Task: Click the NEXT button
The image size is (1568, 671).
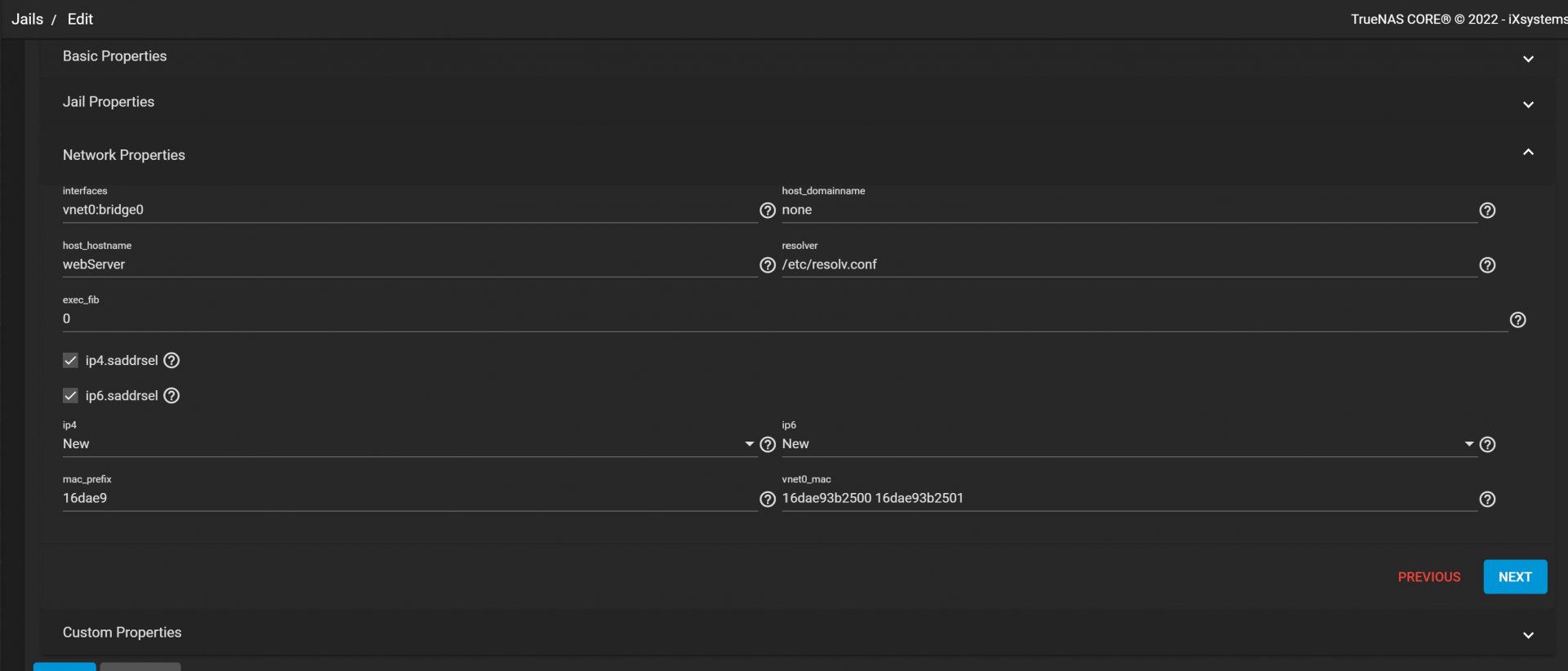Action: click(x=1515, y=577)
